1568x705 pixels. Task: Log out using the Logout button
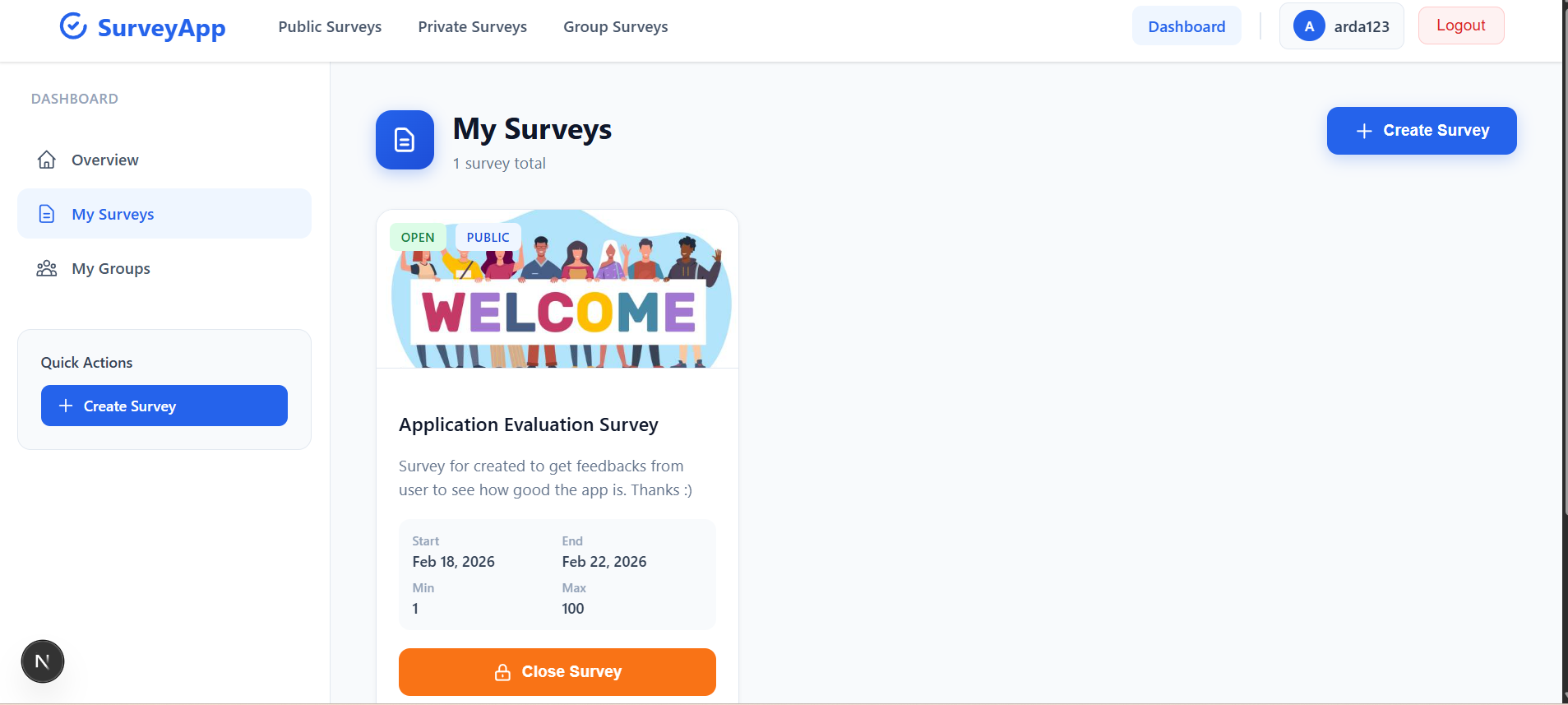coord(1460,26)
